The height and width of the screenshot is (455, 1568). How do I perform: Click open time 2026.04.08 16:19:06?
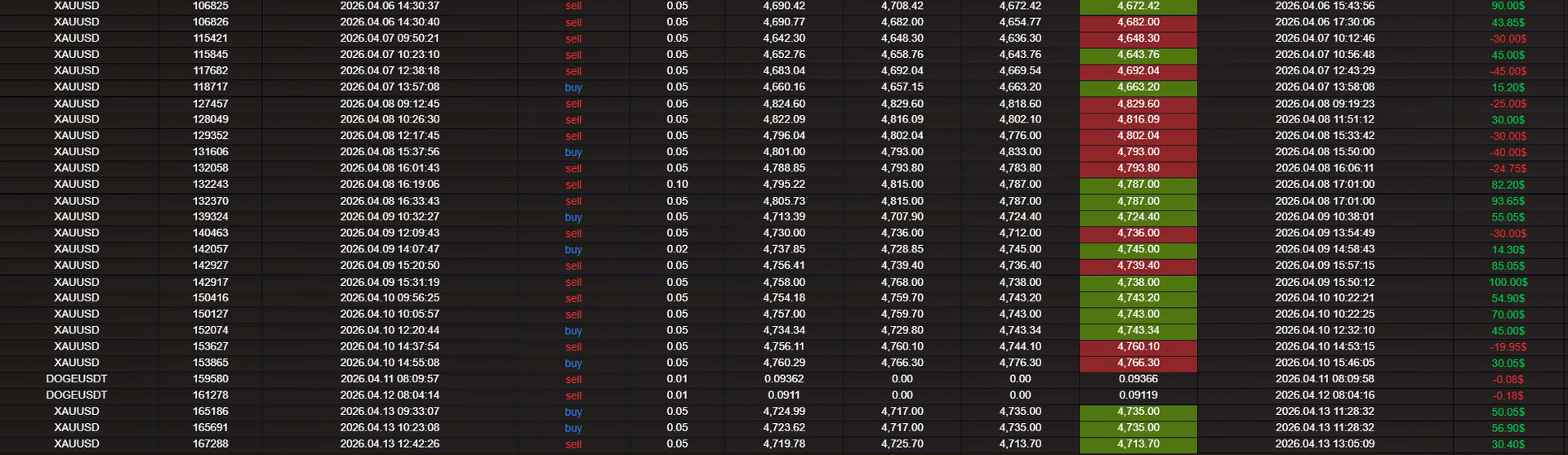[390, 185]
